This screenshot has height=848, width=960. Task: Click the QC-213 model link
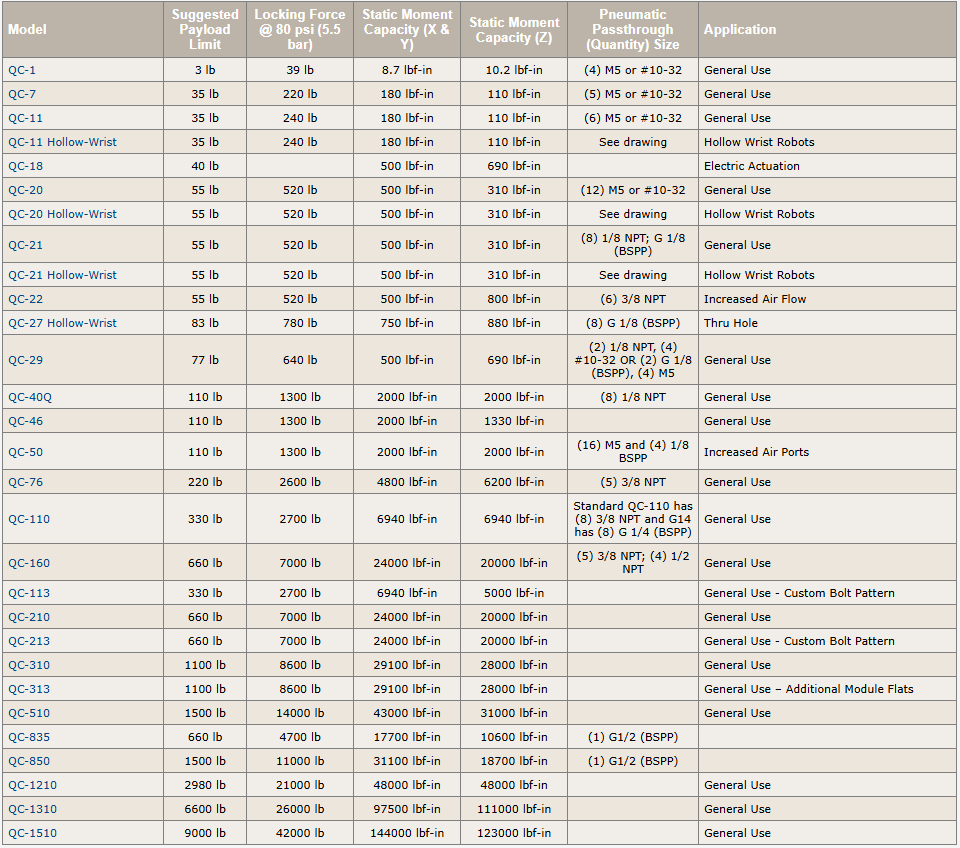[x=29, y=641]
